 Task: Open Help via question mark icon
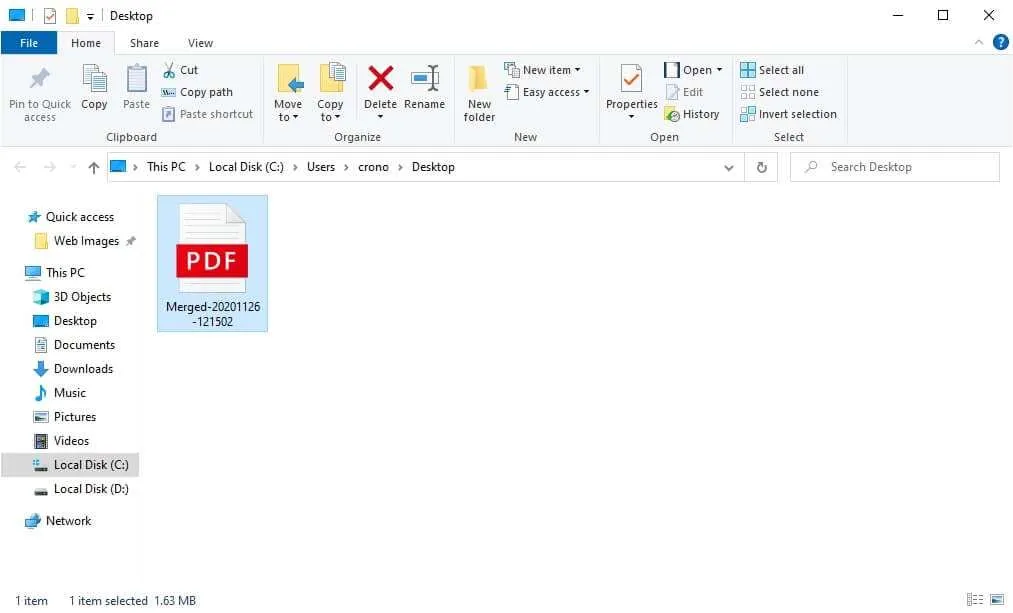(x=1000, y=42)
